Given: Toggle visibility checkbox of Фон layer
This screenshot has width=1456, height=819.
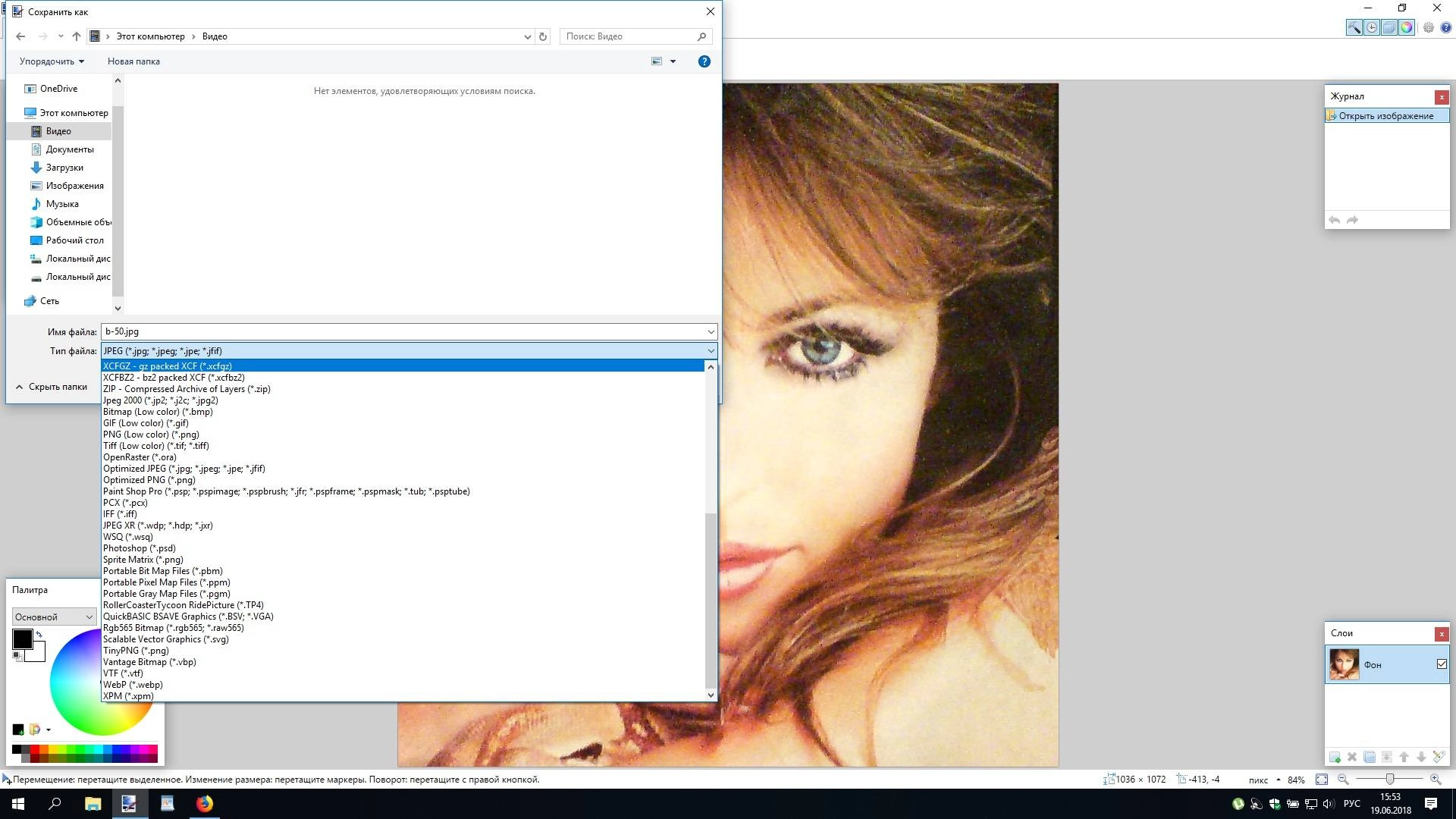Looking at the screenshot, I should 1442,664.
